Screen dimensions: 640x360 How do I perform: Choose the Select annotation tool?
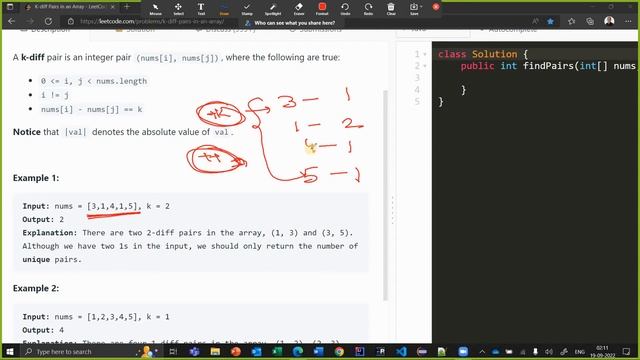pyautogui.click(x=178, y=9)
